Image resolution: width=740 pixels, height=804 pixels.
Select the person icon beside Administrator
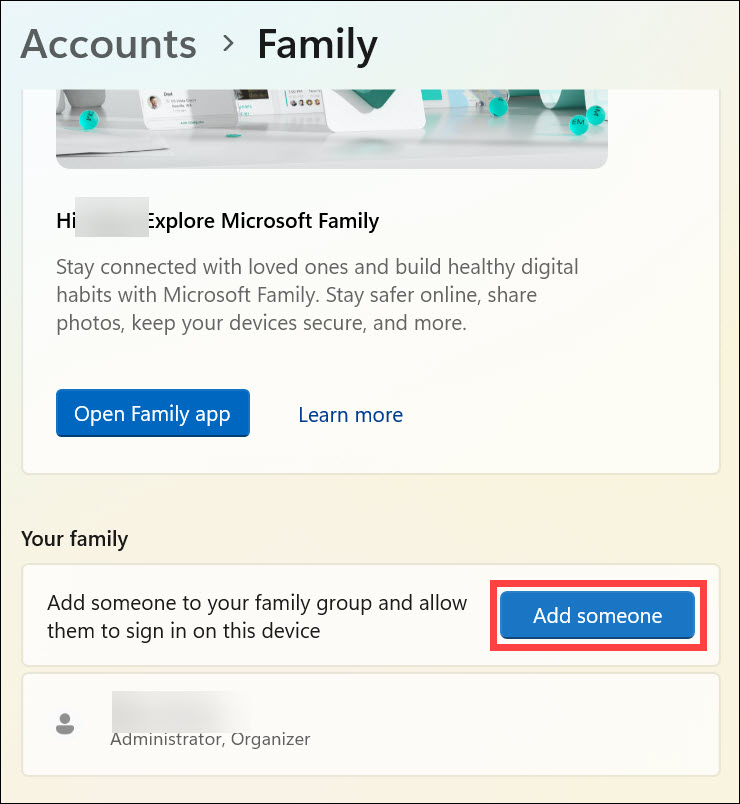coord(66,724)
